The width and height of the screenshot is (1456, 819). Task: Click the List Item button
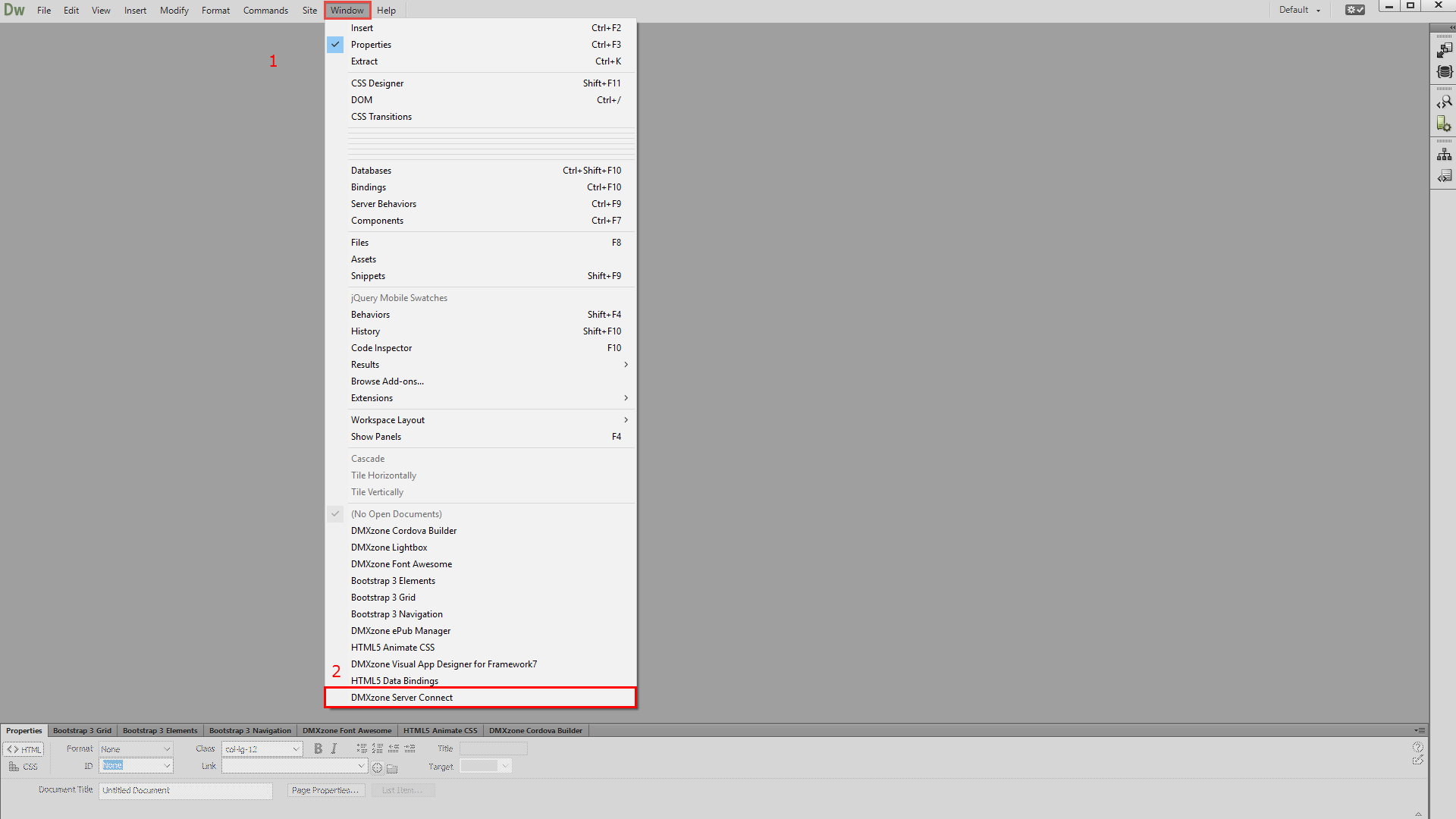403,790
